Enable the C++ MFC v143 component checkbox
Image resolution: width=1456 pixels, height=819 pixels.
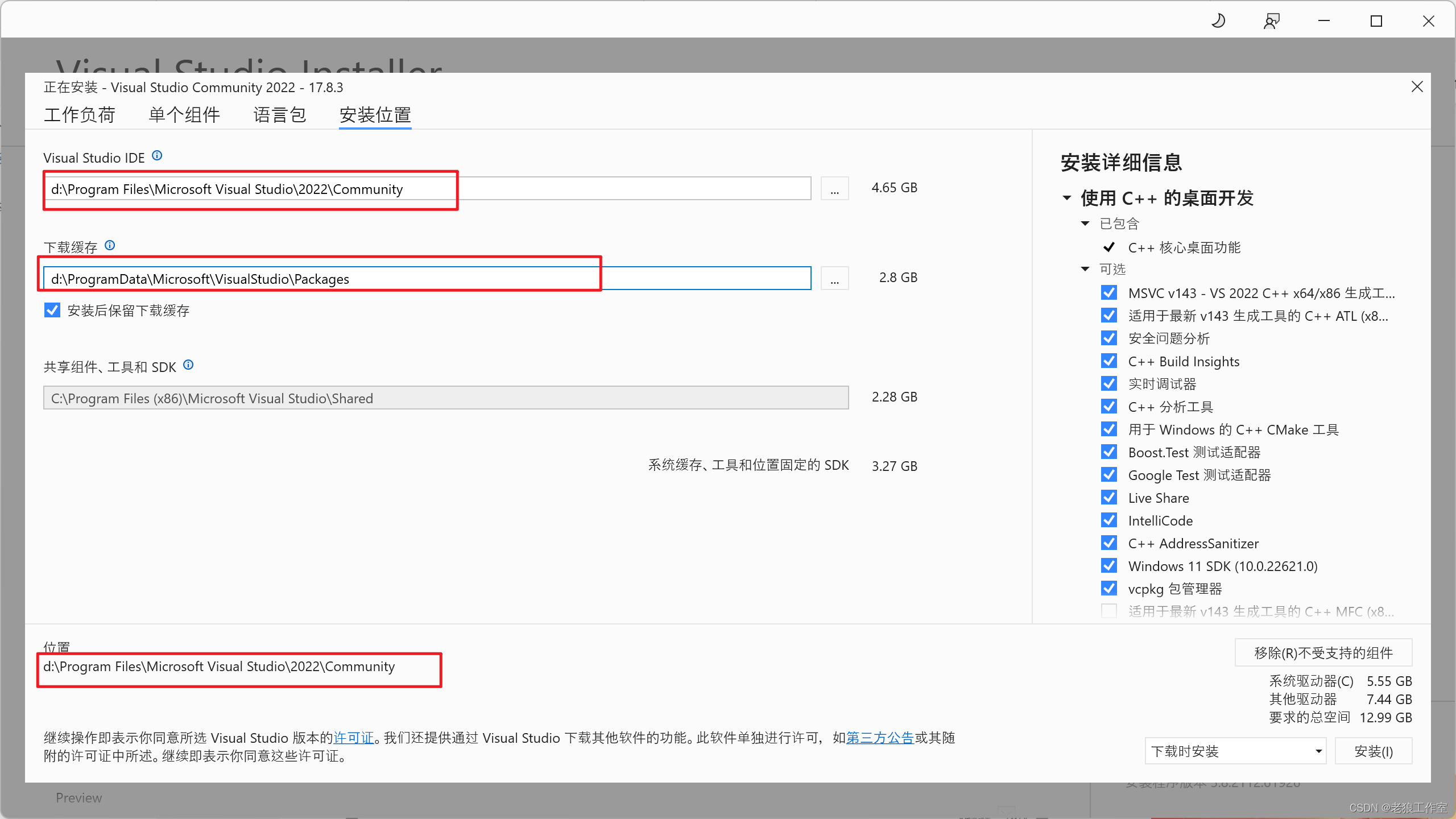click(1108, 611)
